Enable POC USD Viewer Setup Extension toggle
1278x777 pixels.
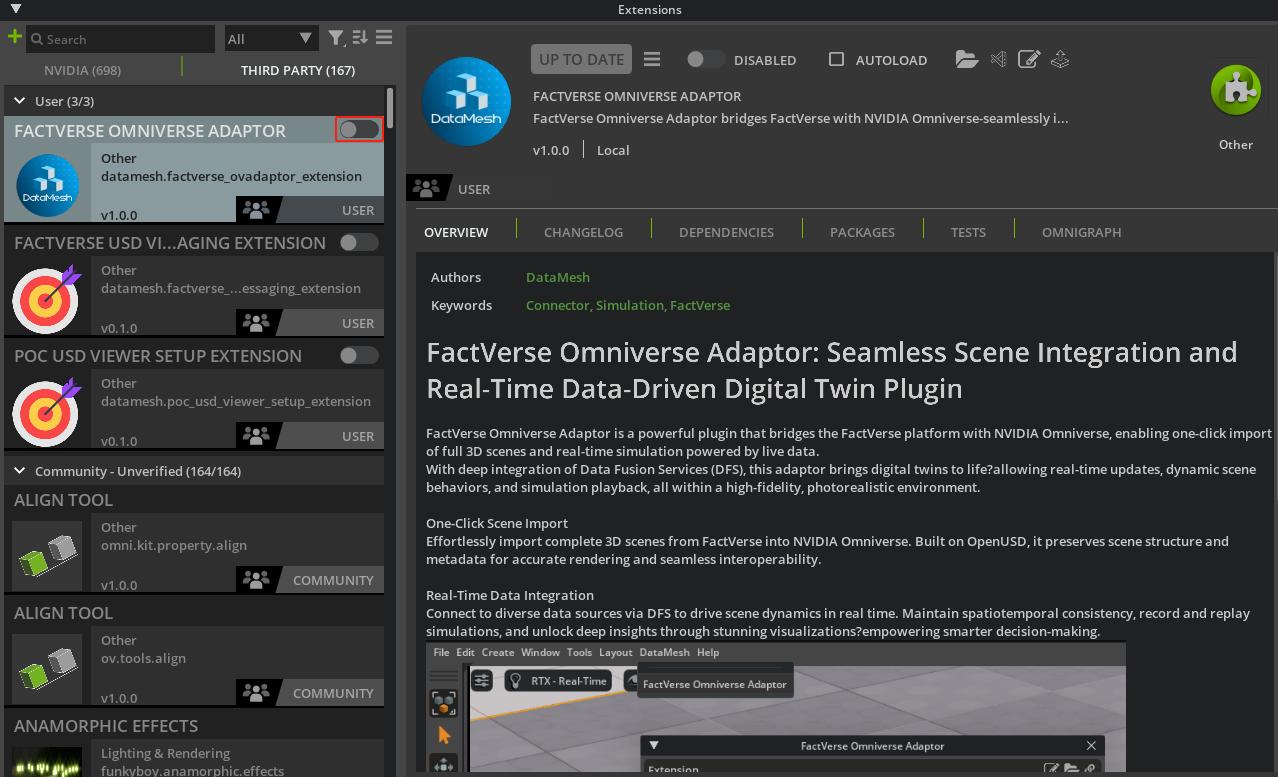coord(359,355)
